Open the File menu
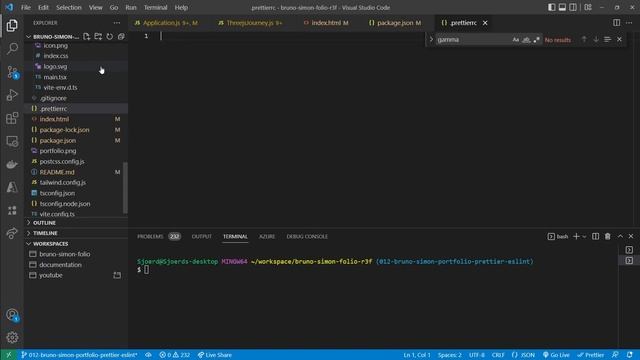Screen dimensions: 640x360 26,7
